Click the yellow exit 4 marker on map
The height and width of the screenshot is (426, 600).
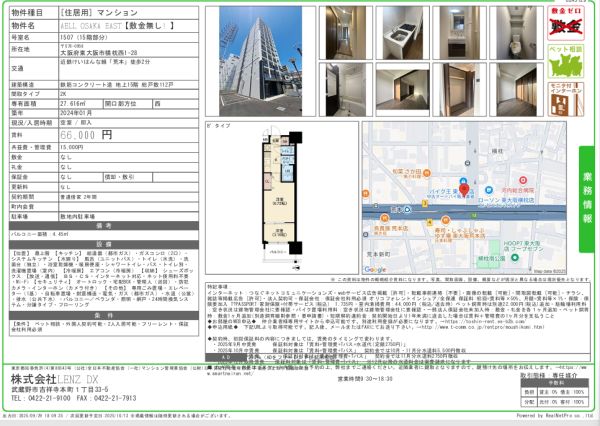429,222
